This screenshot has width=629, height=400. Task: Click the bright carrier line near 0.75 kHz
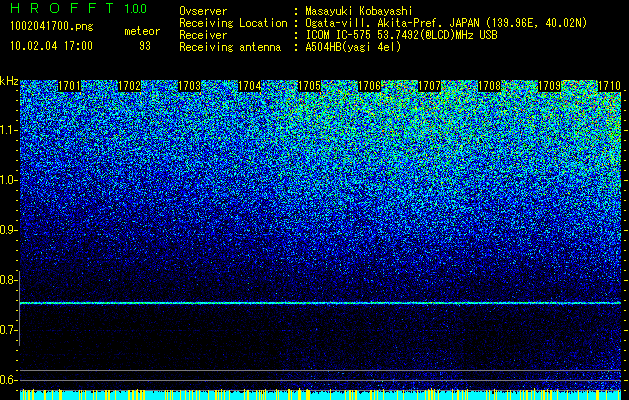point(321,303)
